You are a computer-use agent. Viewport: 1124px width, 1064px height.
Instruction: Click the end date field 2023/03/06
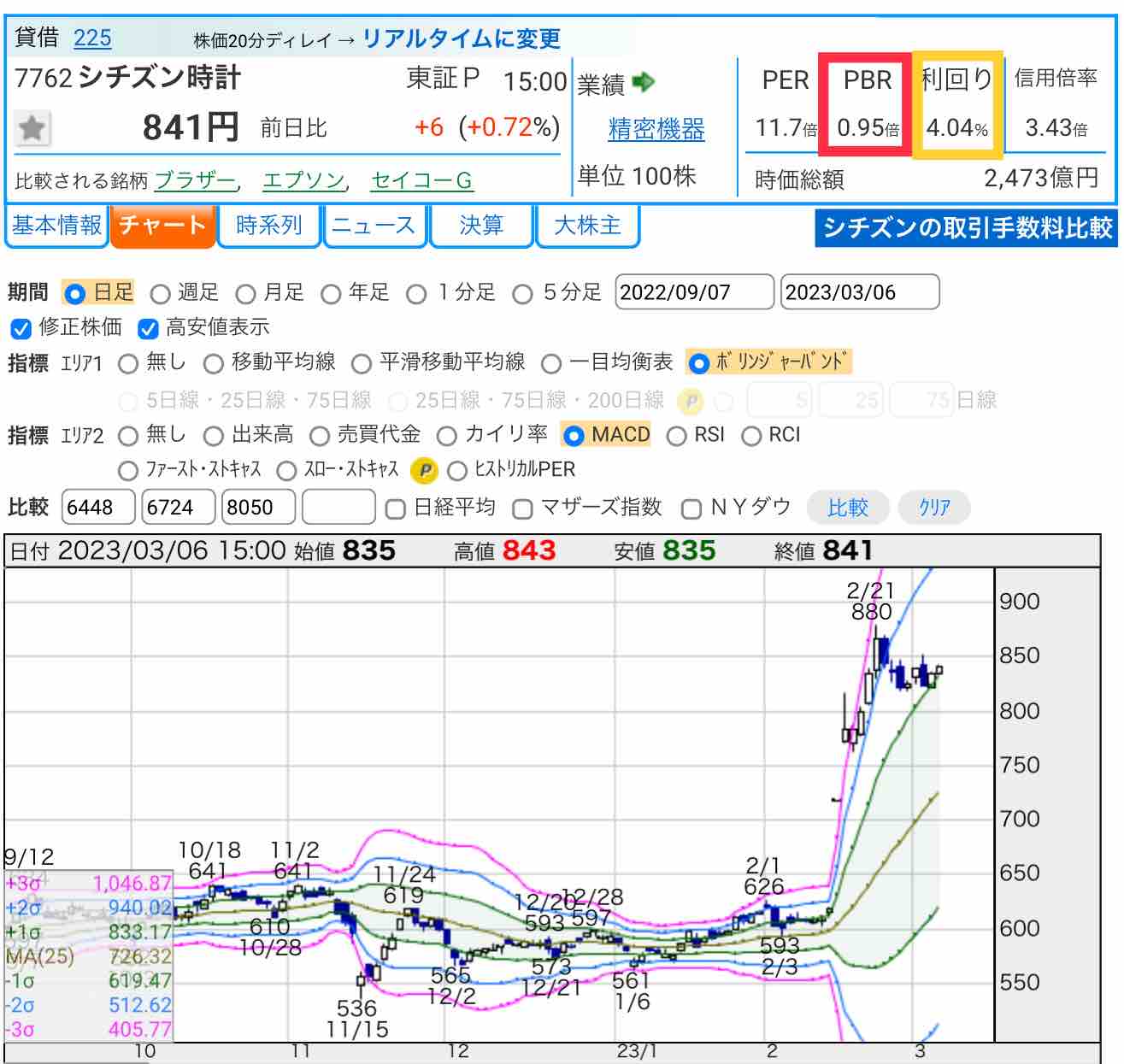tap(860, 292)
